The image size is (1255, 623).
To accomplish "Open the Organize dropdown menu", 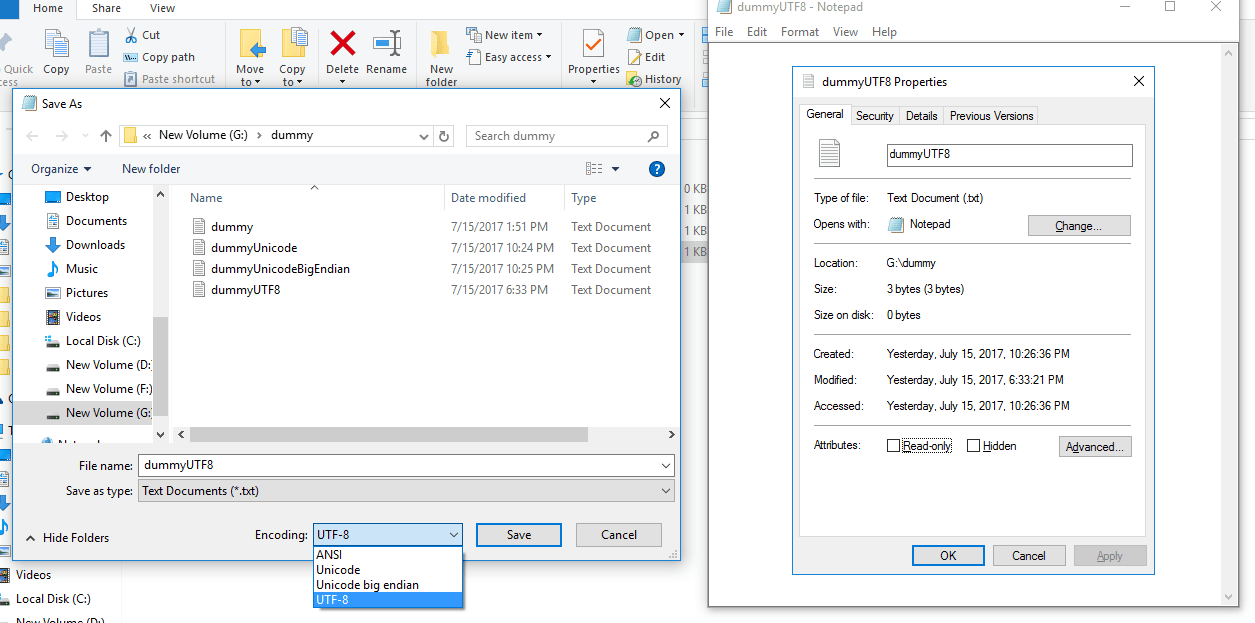I will point(61,169).
